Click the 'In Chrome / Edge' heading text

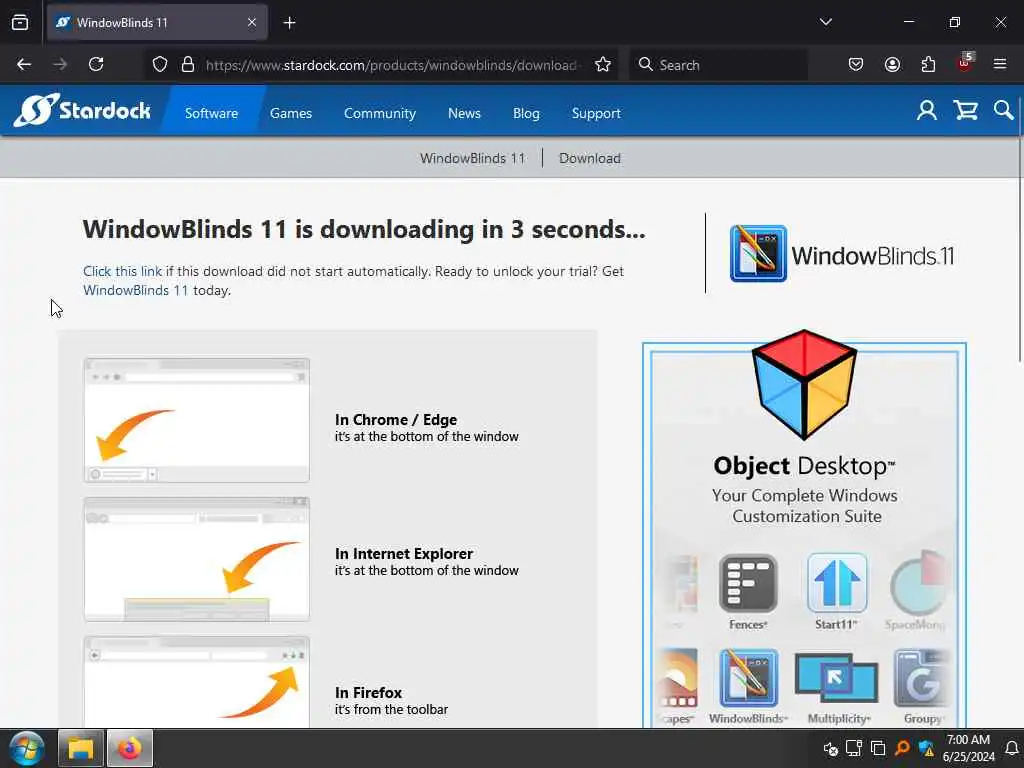point(396,419)
